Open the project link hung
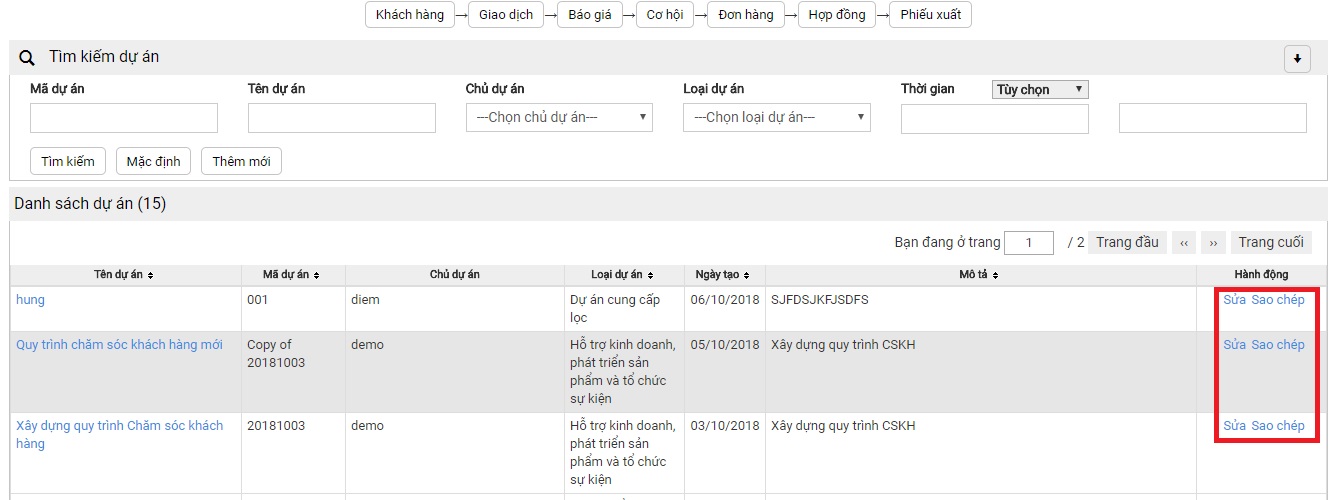The height and width of the screenshot is (500, 1330). [x=30, y=300]
